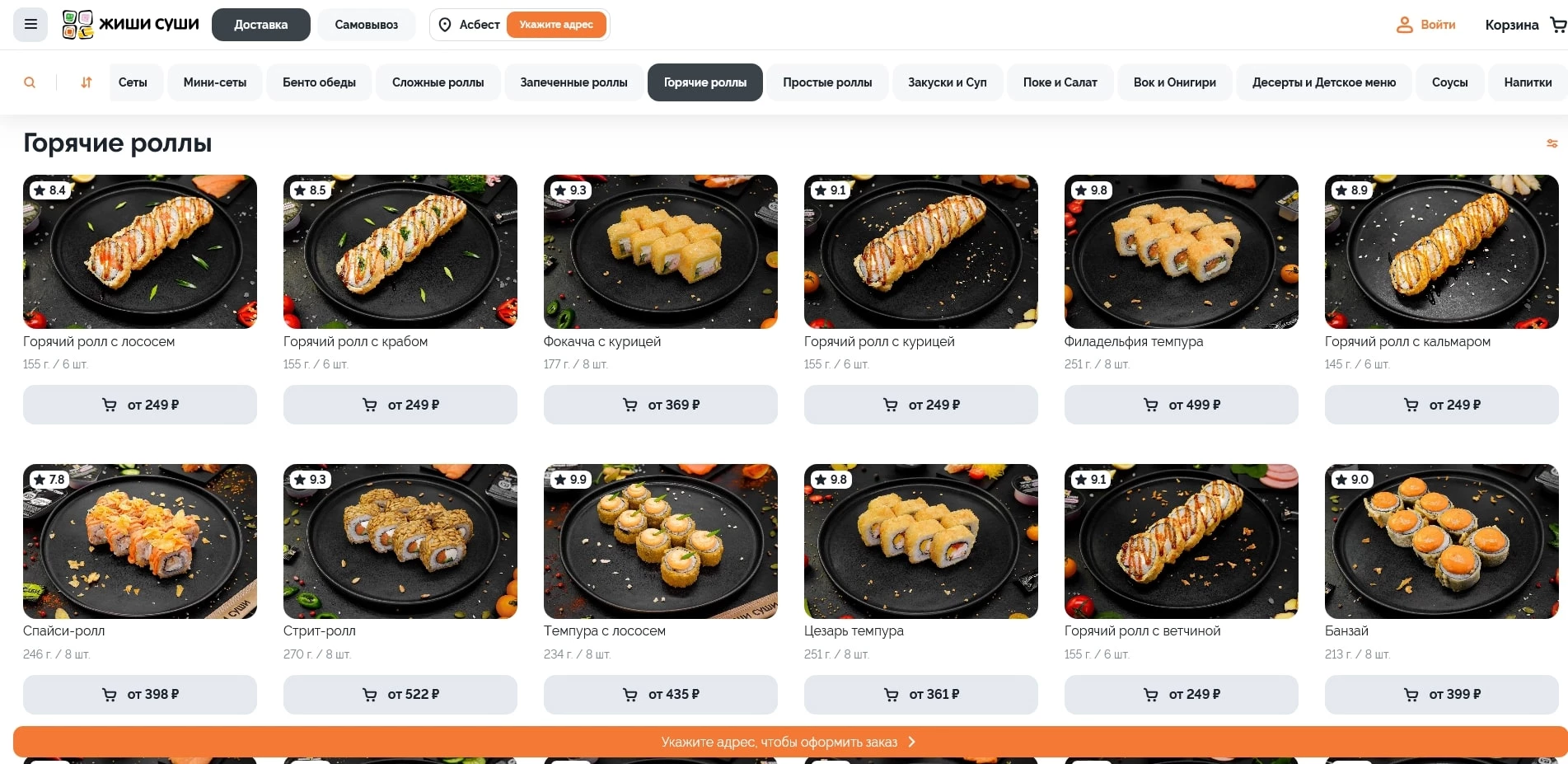1568x764 pixels.
Task: Open the Запеченные роллы category
Action: click(573, 82)
